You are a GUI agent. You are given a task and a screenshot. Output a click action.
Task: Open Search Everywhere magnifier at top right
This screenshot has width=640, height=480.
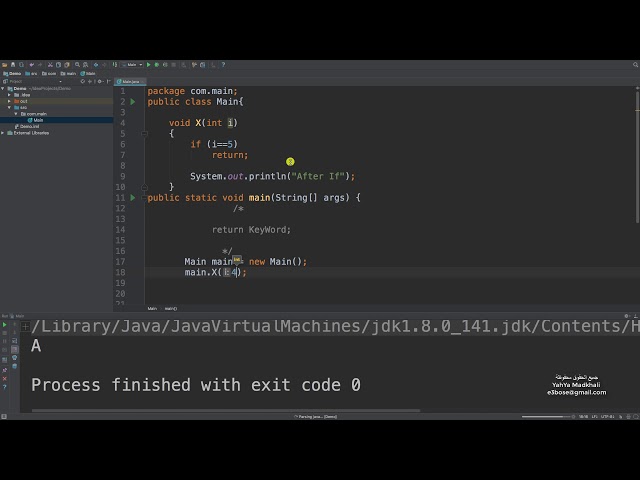(x=636, y=65)
